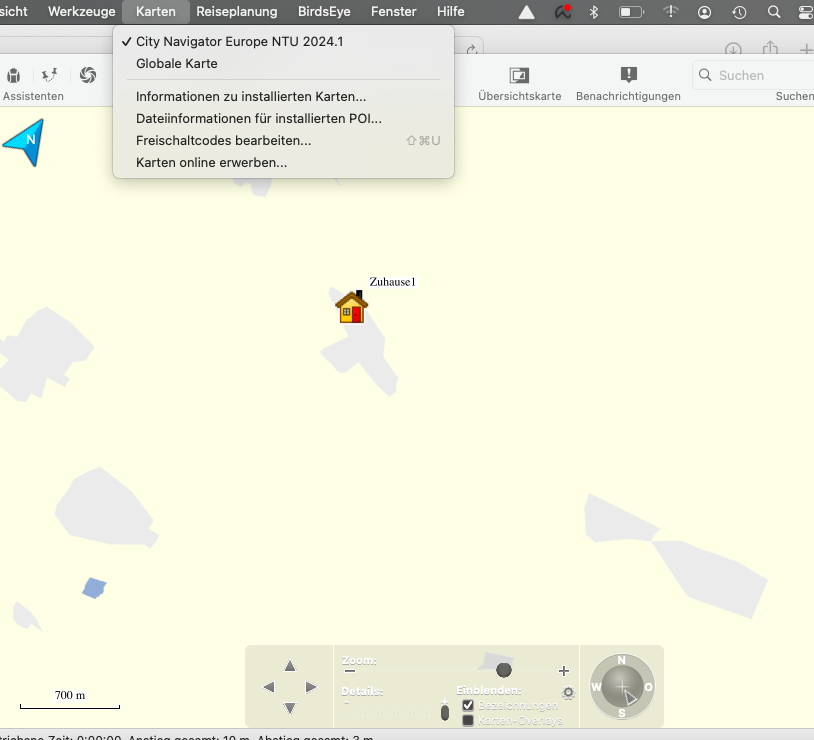Click the zoom in plus button
This screenshot has width=814, height=740.
[564, 671]
